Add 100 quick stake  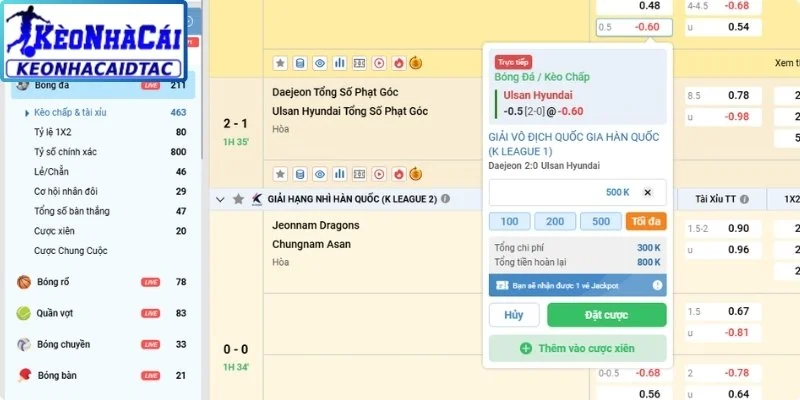(x=509, y=221)
